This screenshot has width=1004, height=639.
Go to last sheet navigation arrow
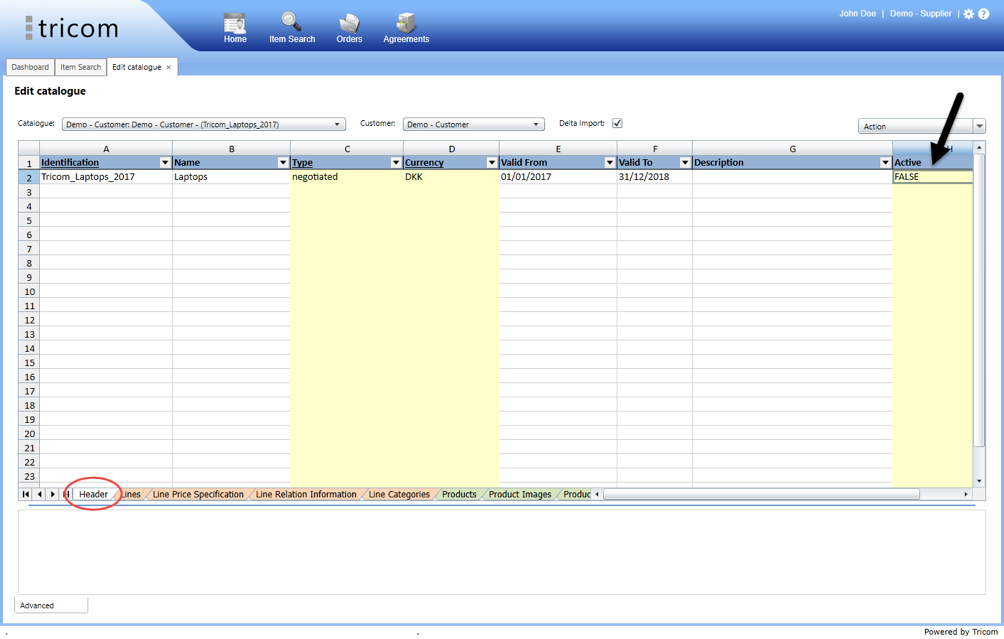coord(66,494)
